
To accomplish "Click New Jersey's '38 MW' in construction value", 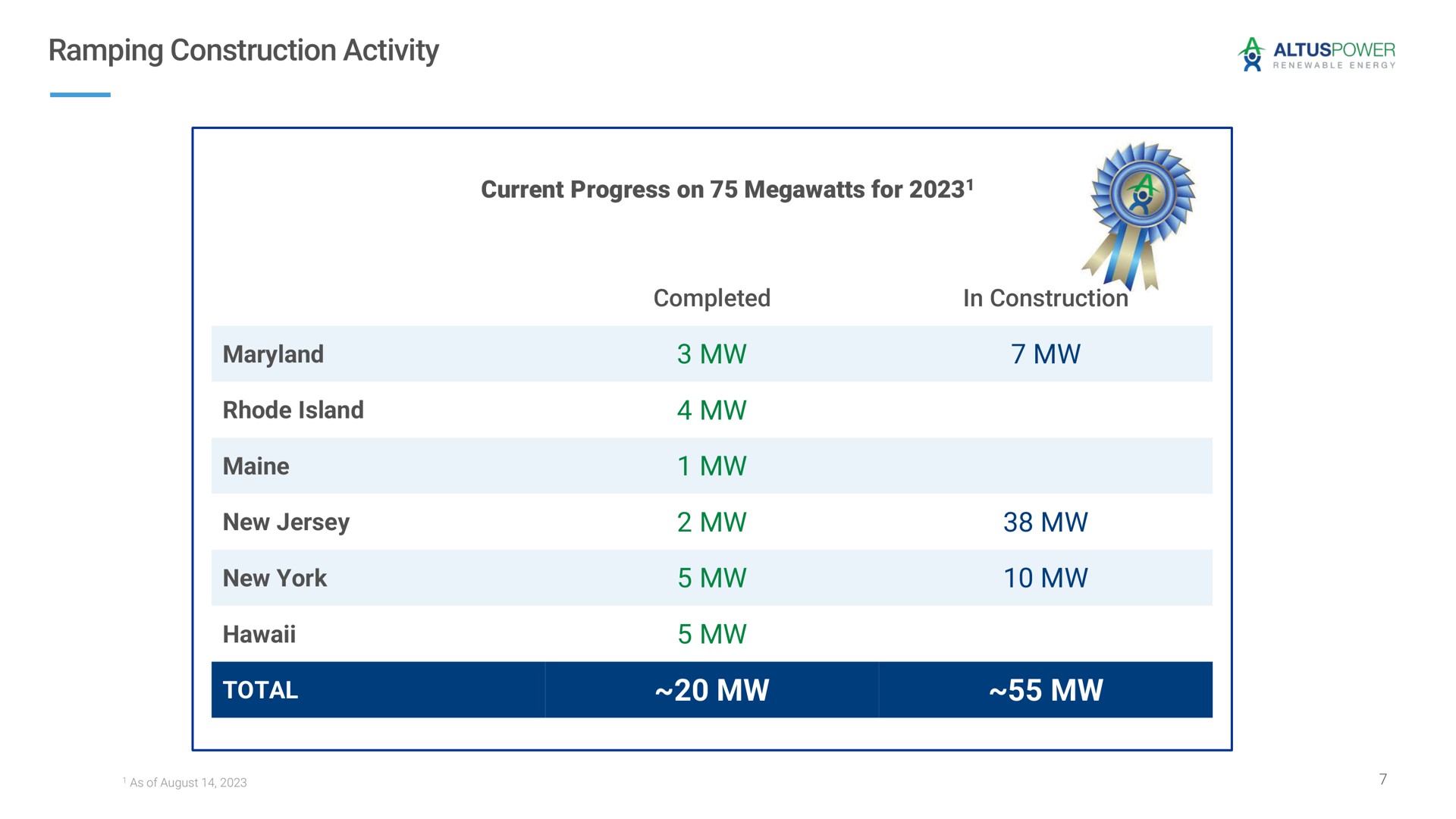I will 1045,522.
